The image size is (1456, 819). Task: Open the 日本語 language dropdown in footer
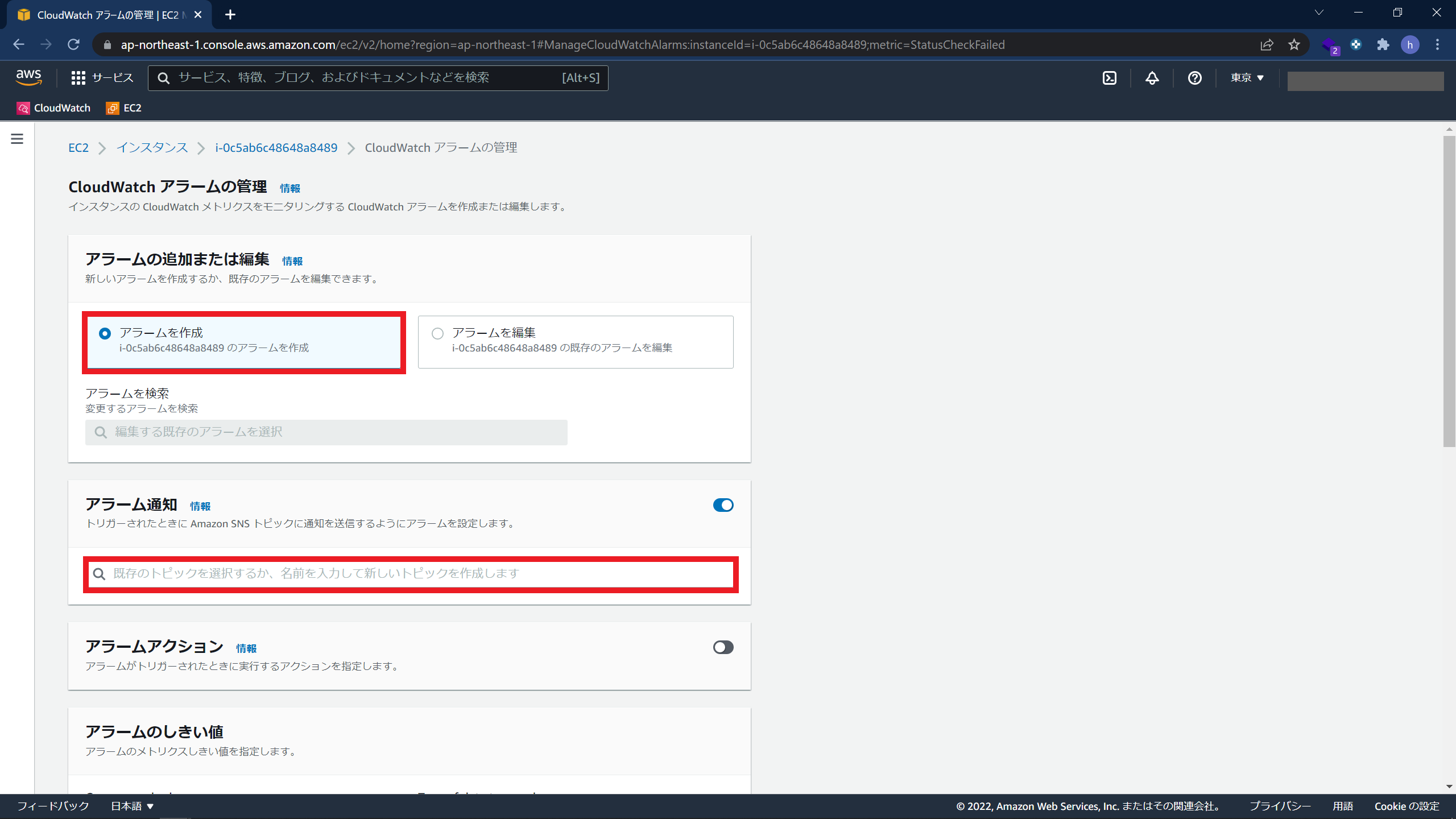click(x=133, y=806)
